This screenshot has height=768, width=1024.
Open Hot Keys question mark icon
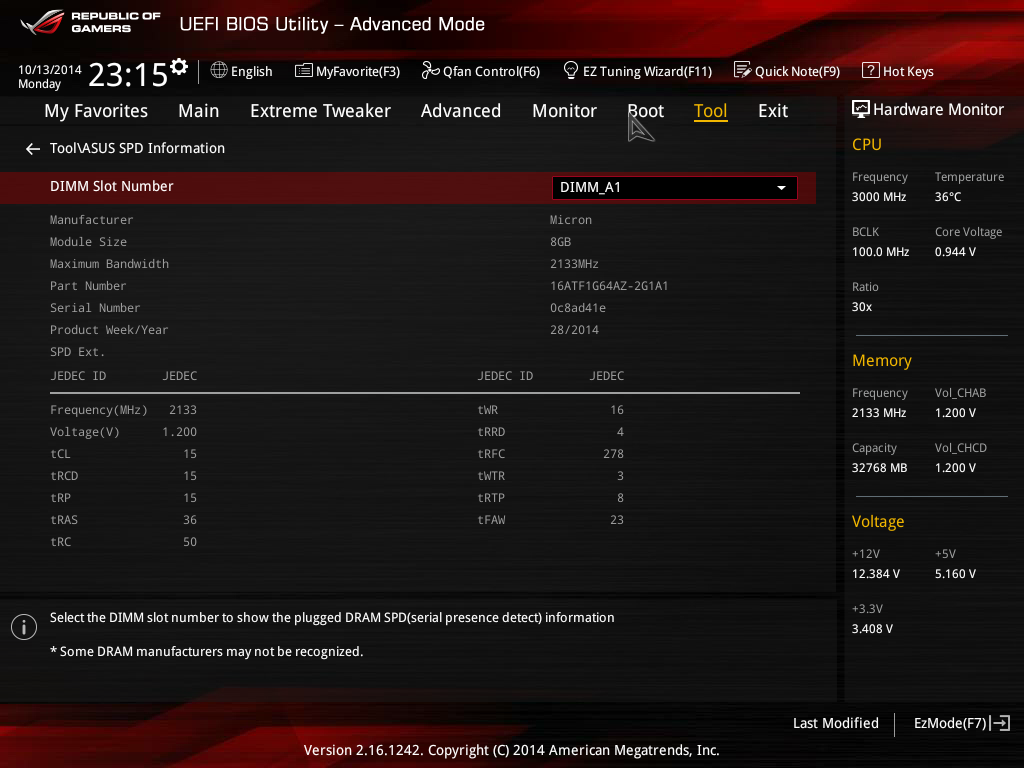pyautogui.click(x=871, y=70)
